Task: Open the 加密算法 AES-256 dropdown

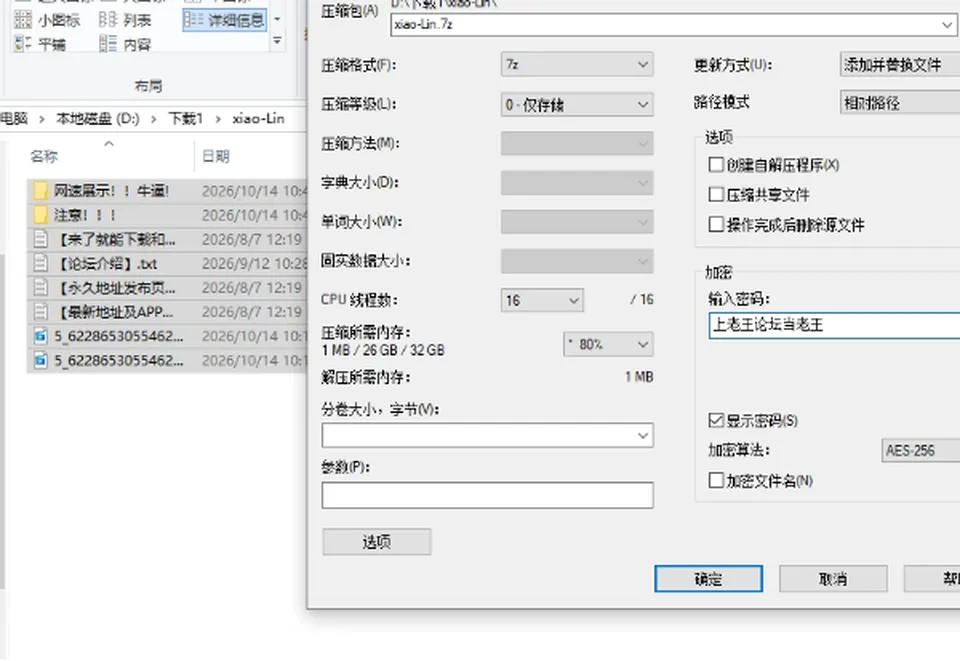Action: coord(921,450)
